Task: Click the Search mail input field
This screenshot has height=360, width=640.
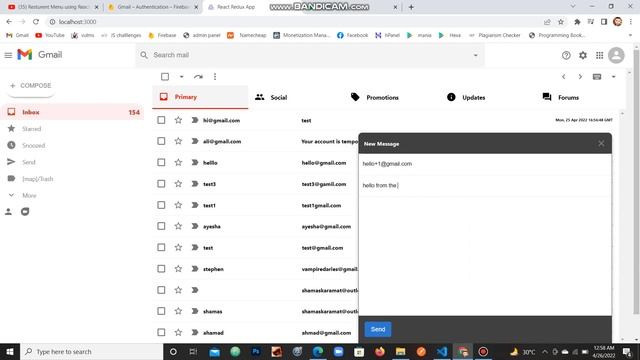Action: [310, 55]
